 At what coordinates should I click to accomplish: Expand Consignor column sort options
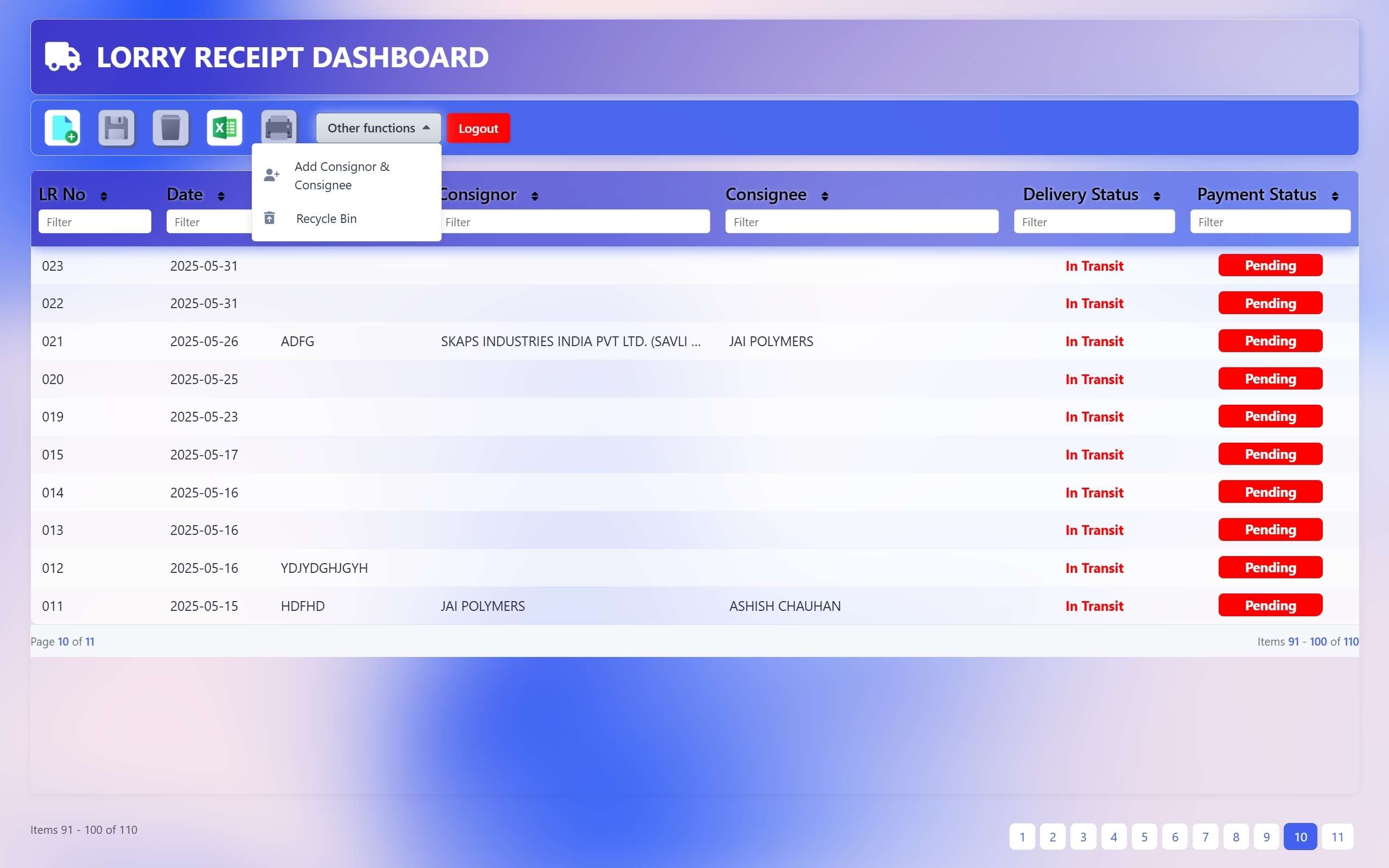[534, 195]
